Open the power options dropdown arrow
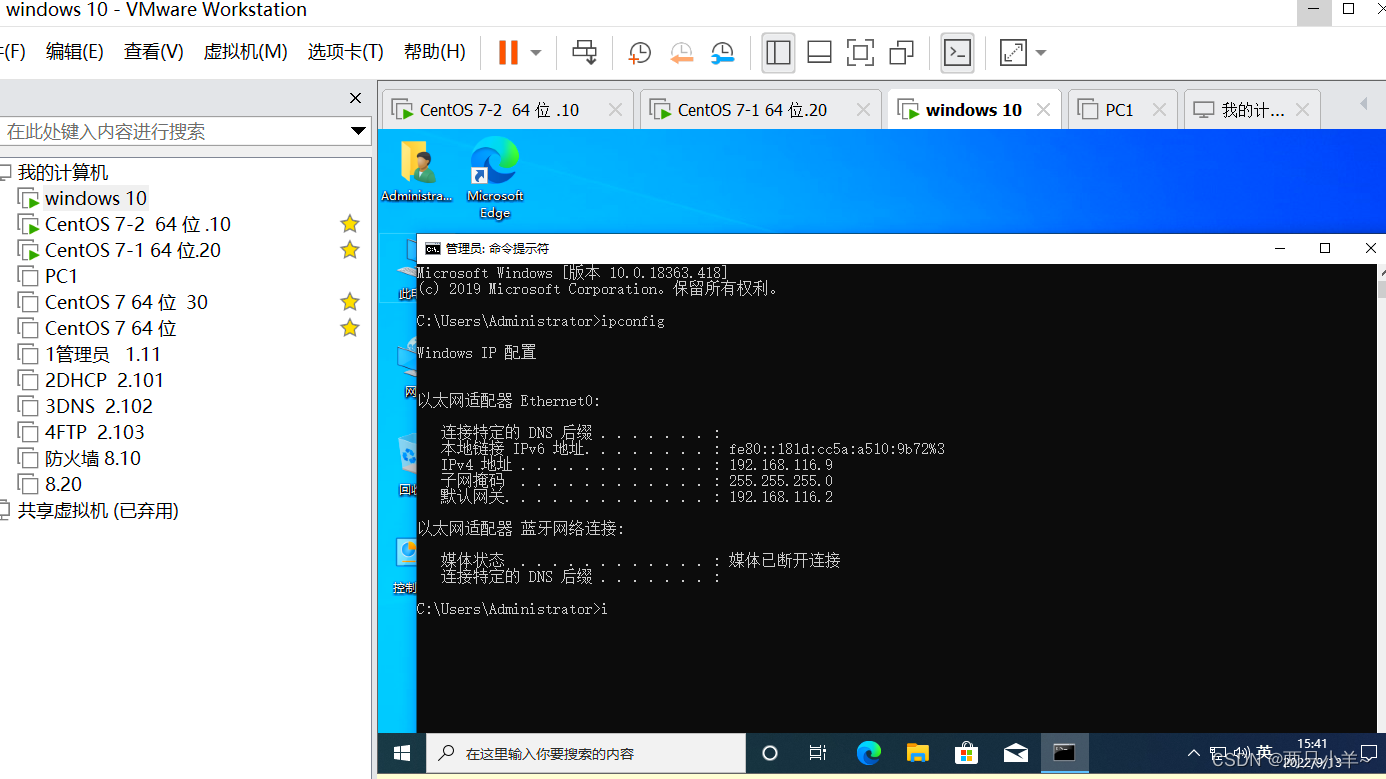 (x=536, y=52)
